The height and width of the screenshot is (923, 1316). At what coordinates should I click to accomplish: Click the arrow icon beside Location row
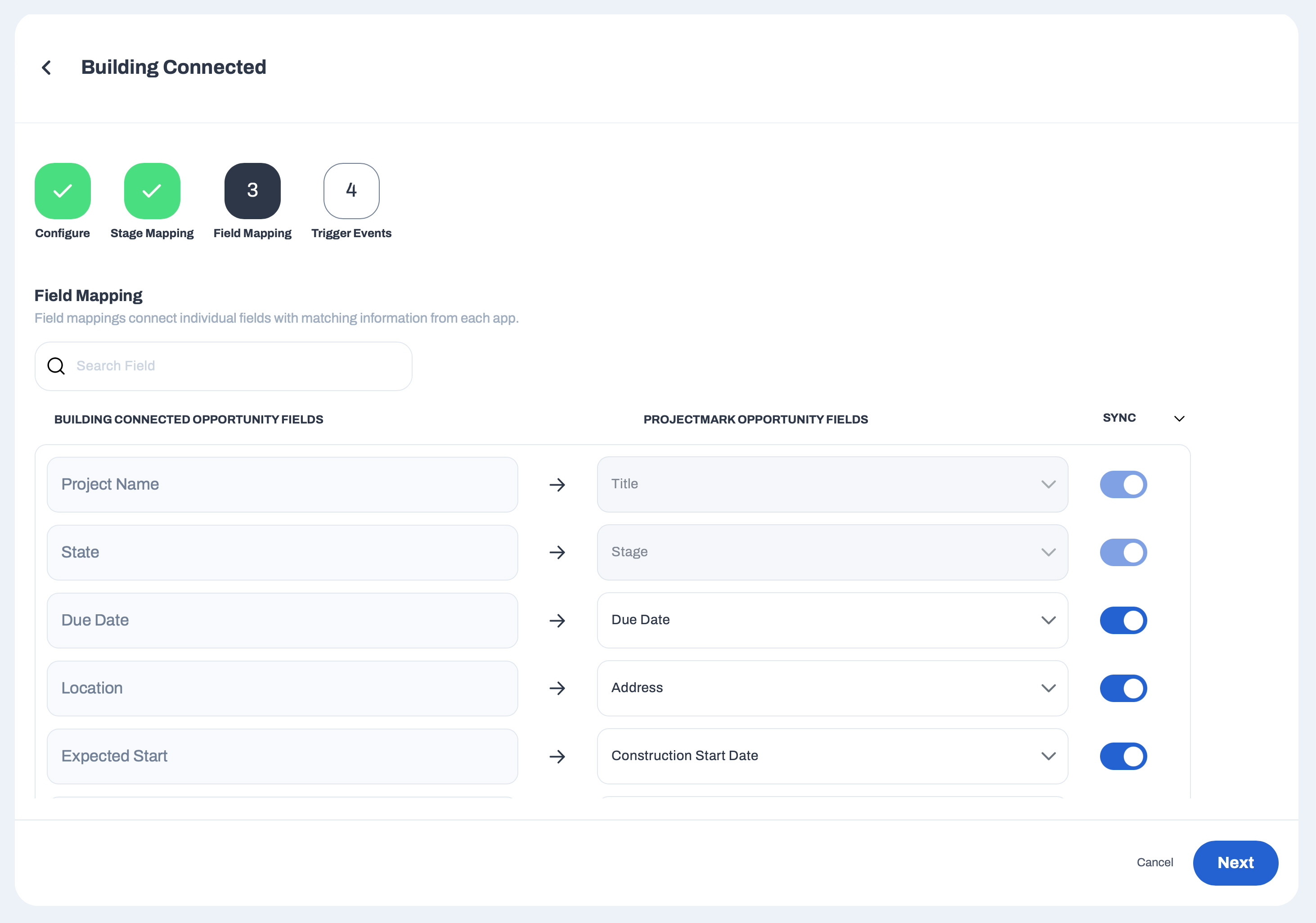click(x=557, y=689)
